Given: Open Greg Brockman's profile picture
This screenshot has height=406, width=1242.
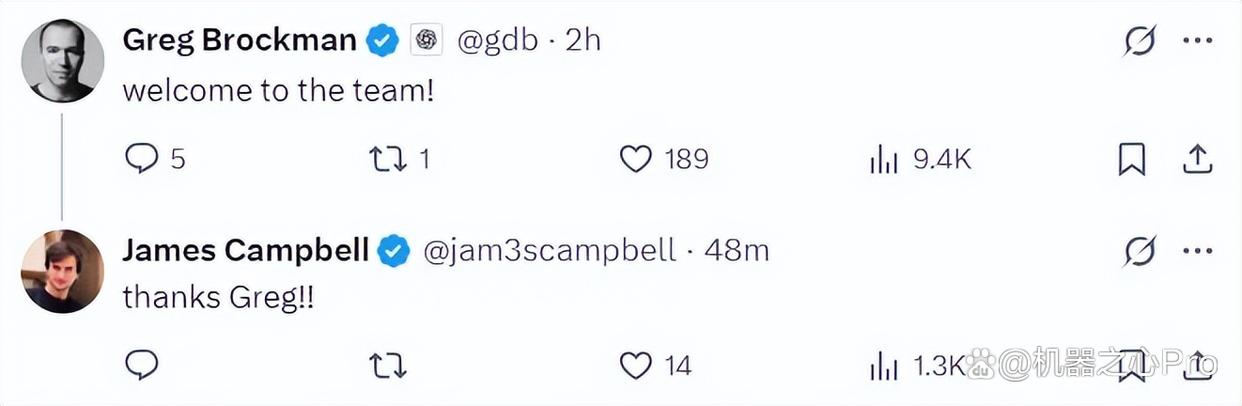Looking at the screenshot, I should coord(62,60).
